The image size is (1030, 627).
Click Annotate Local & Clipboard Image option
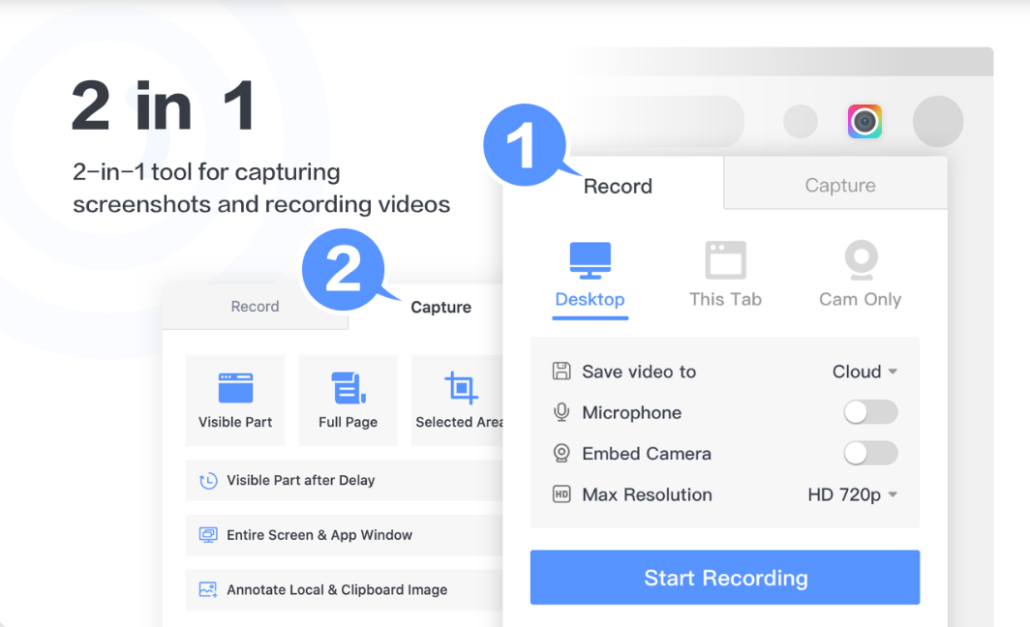pos(344,590)
